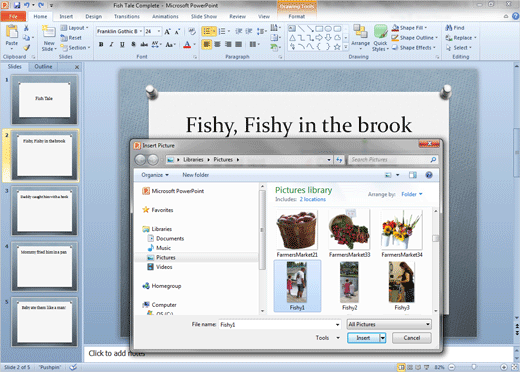This screenshot has height=372, width=520.
Task: Open the File tab
Action: [13, 16]
